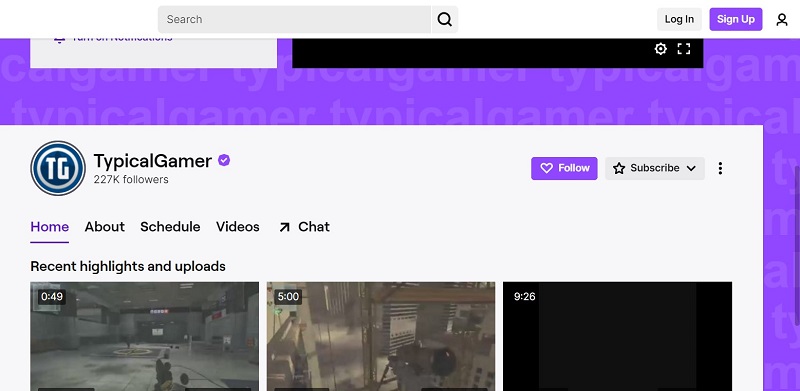Viewport: 800px width, 391px height.
Task: Open the 5:00 highlight video thumbnail
Action: (381, 336)
